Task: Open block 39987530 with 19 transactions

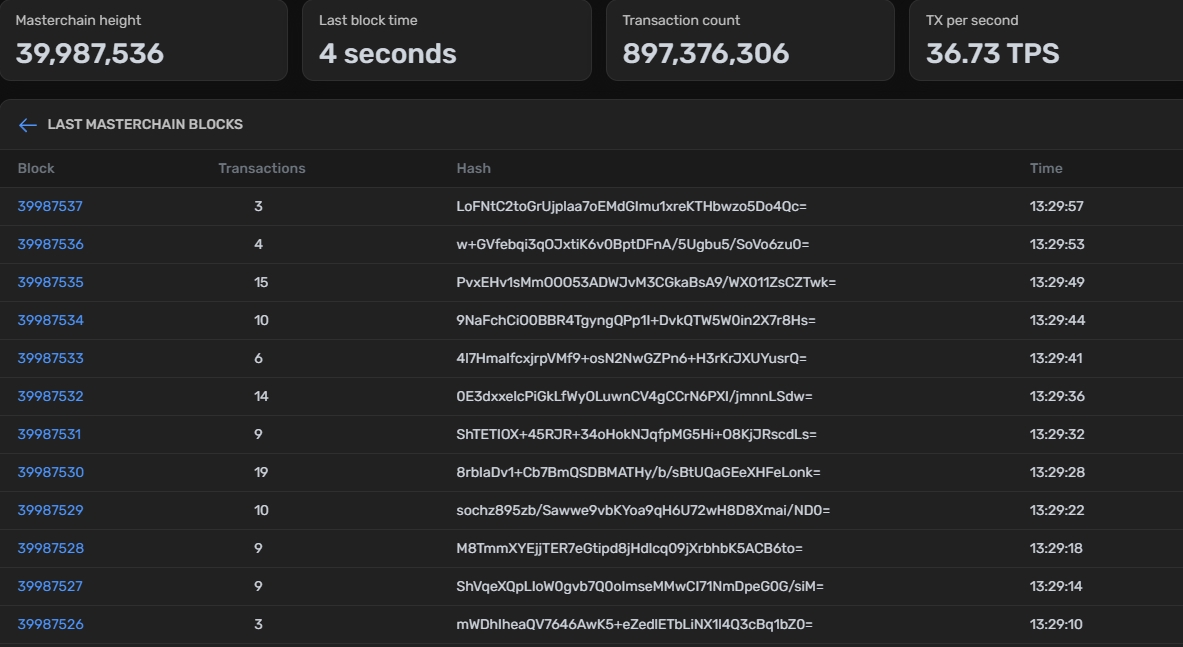Action: point(50,473)
